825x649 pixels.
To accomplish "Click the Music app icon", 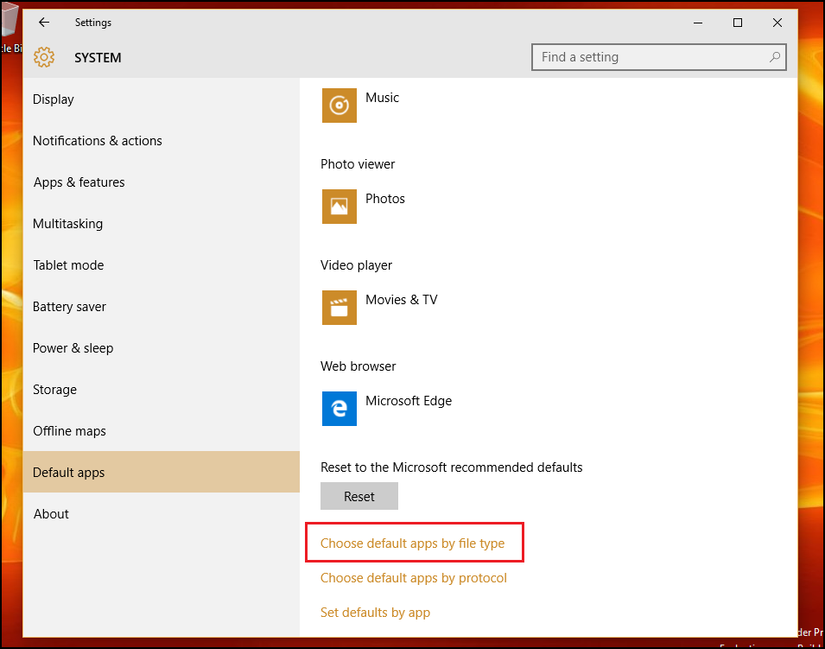I will 339,105.
